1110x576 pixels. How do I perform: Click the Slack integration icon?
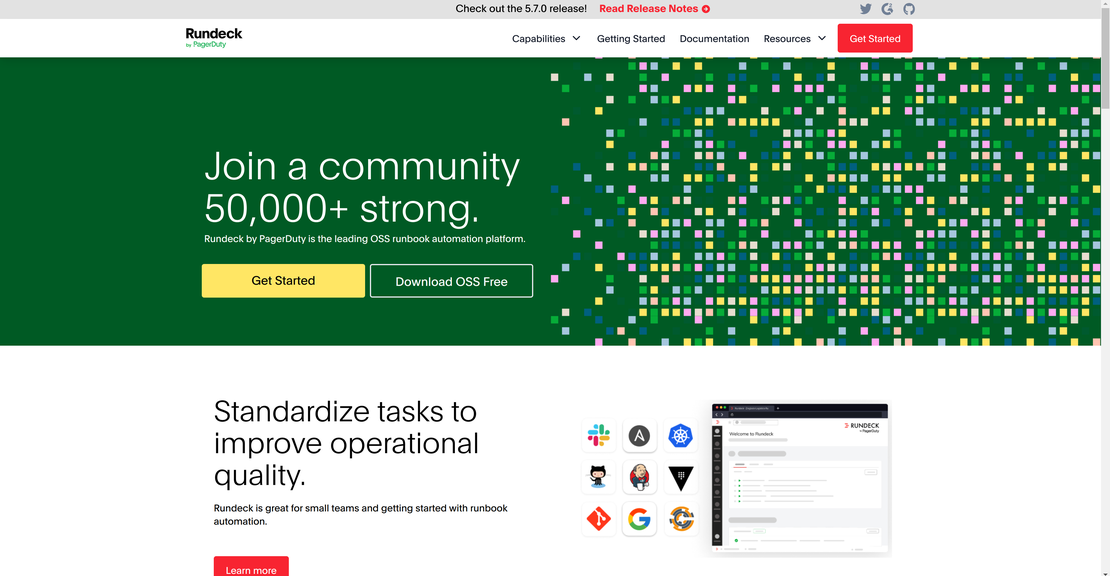click(599, 435)
